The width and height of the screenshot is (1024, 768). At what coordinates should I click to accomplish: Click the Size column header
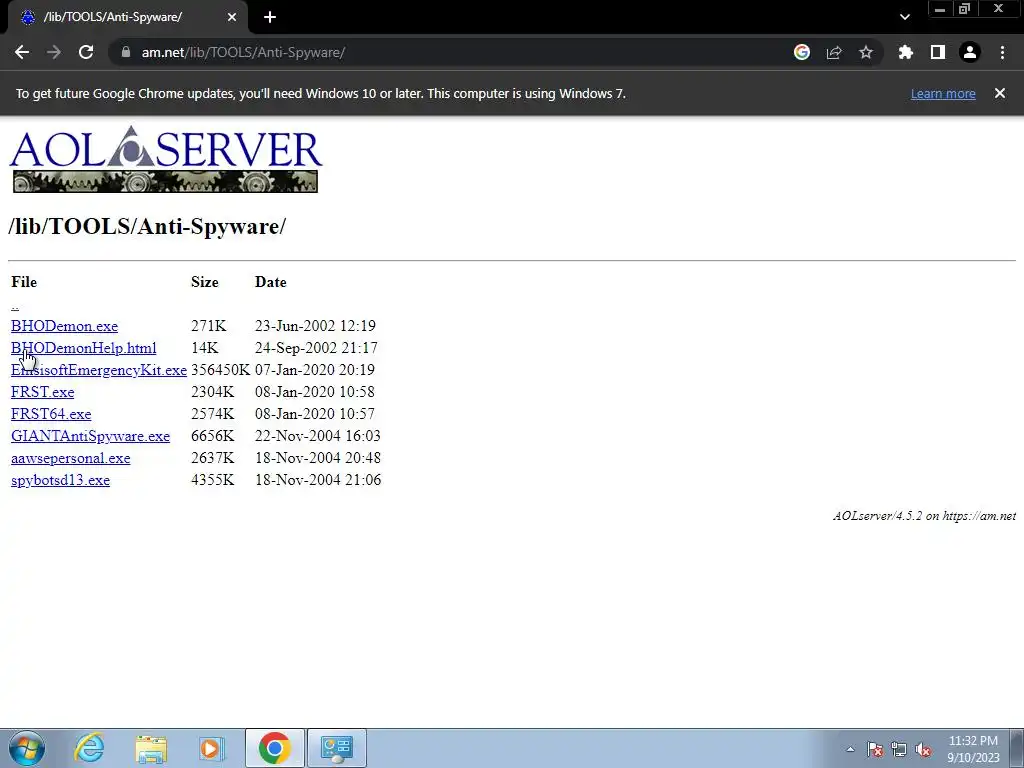click(204, 282)
